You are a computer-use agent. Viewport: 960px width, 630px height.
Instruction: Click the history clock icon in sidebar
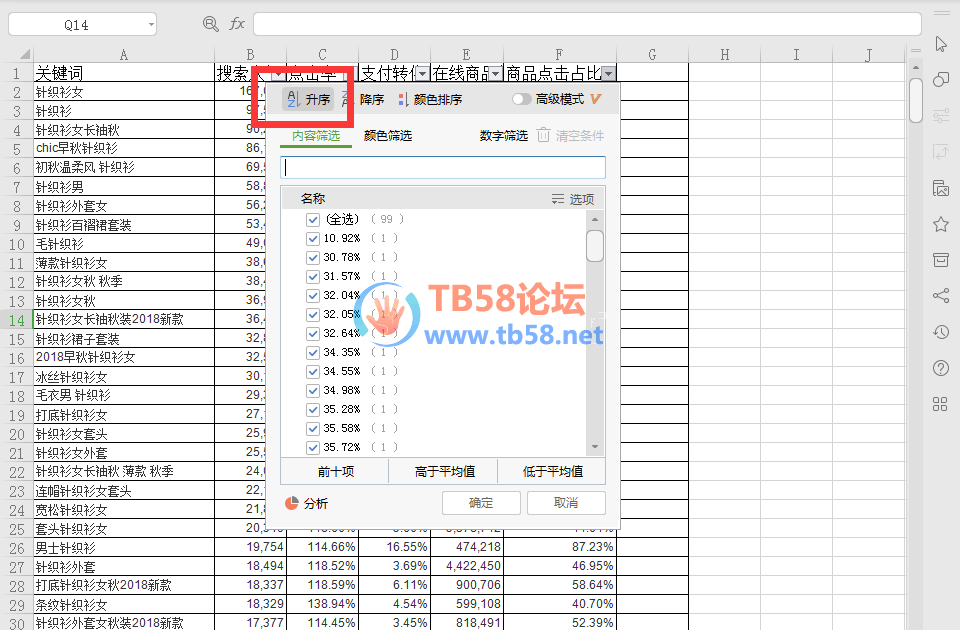(940, 332)
